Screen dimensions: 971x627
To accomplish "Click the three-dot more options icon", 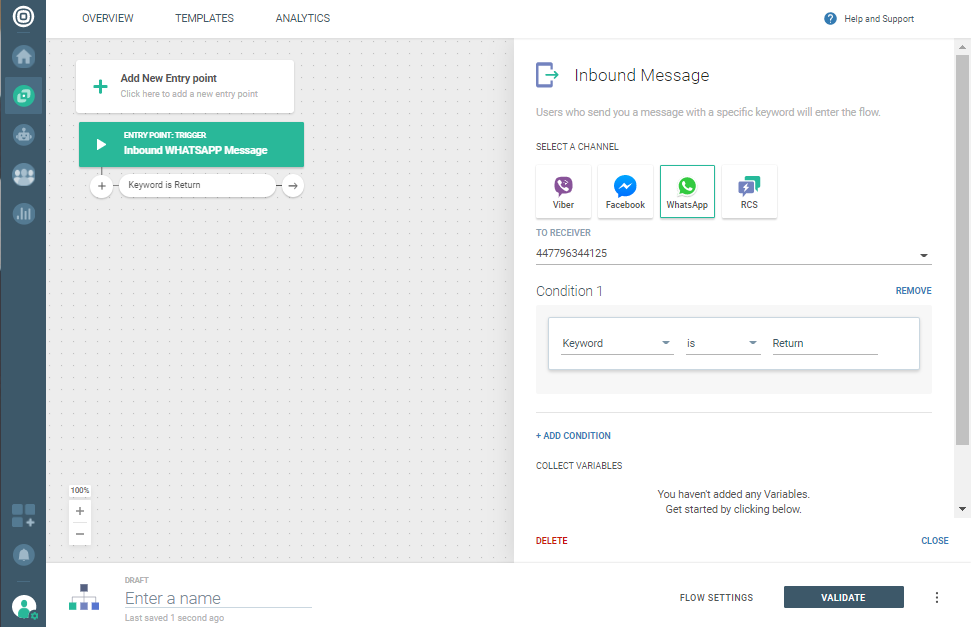I will click(x=937, y=598).
